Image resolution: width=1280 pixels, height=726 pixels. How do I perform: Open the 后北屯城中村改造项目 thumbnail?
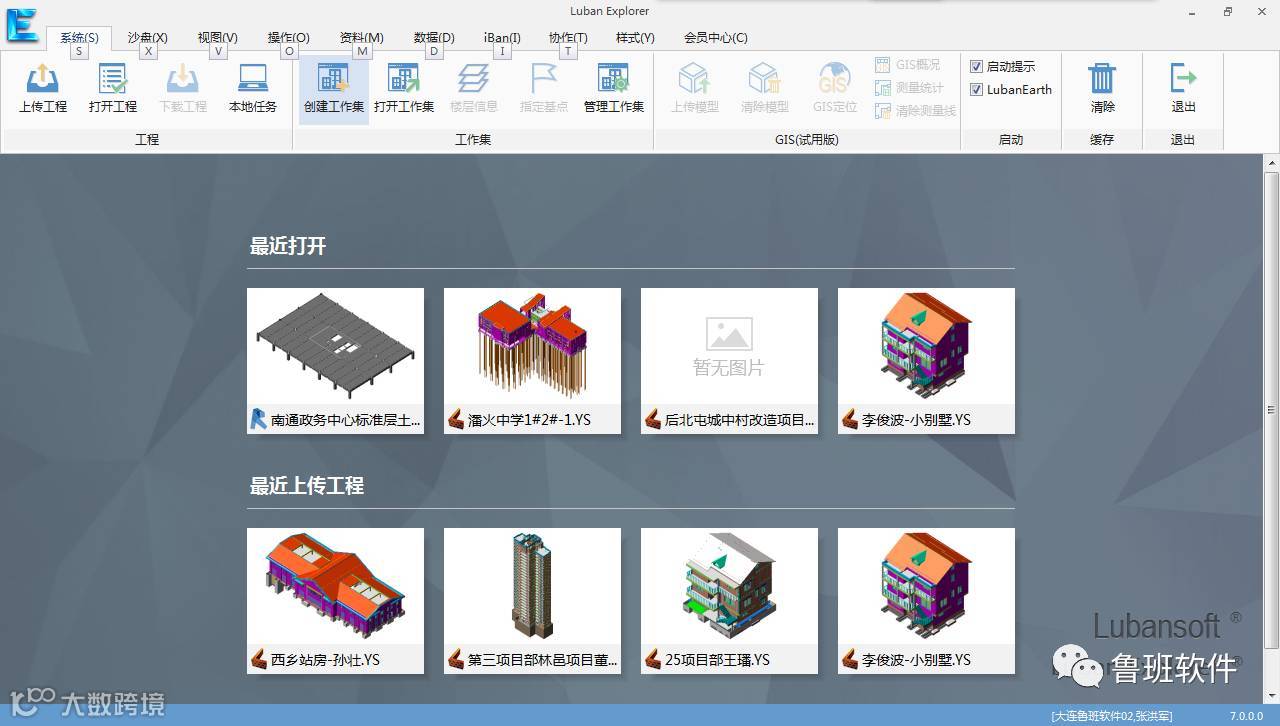pos(729,361)
